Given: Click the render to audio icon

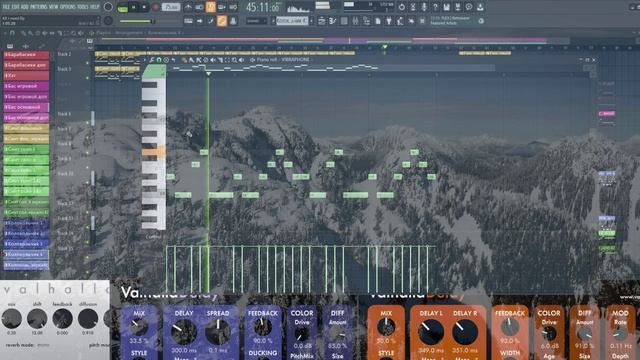Looking at the screenshot, I should coord(458,7).
